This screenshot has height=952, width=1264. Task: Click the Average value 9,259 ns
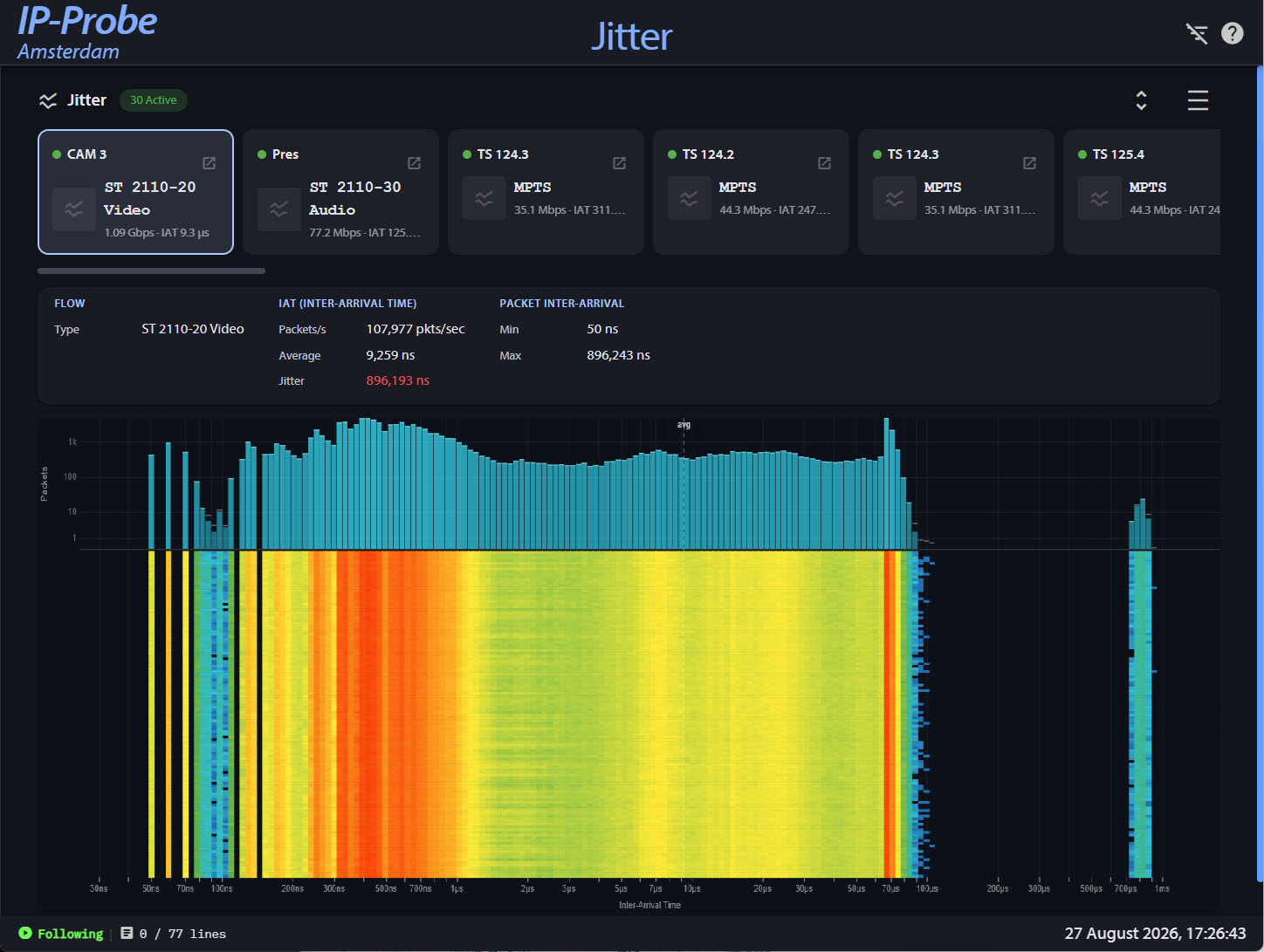[390, 355]
